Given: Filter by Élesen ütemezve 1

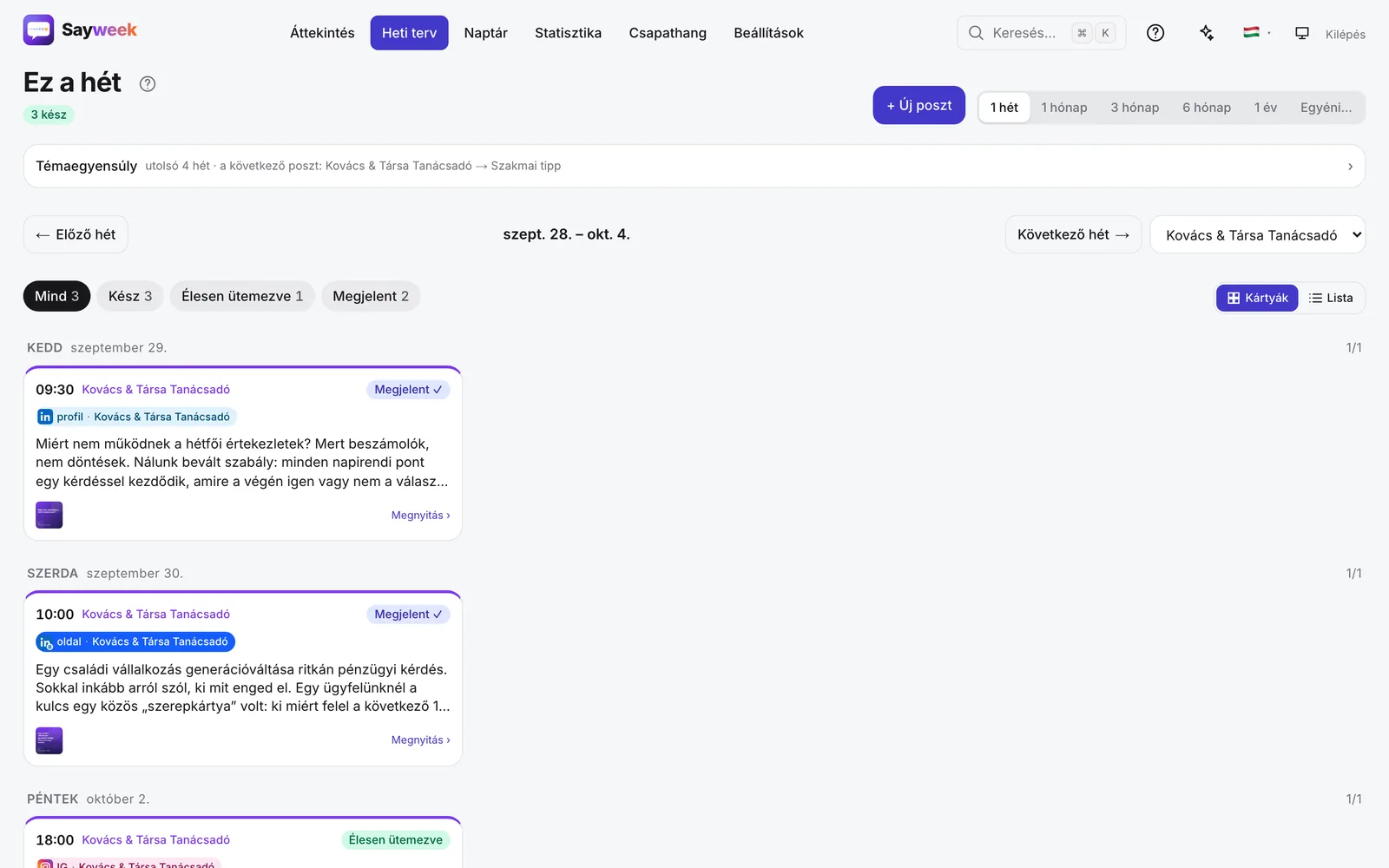Looking at the screenshot, I should (x=242, y=296).
